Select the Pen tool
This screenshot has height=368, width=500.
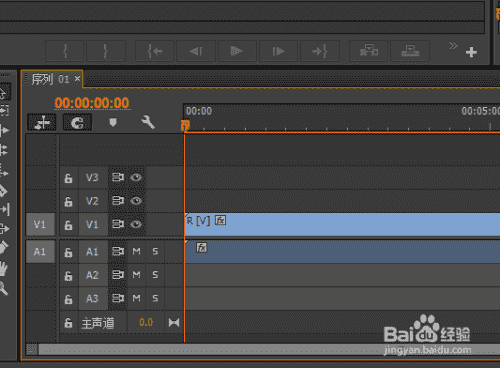click(x=3, y=248)
